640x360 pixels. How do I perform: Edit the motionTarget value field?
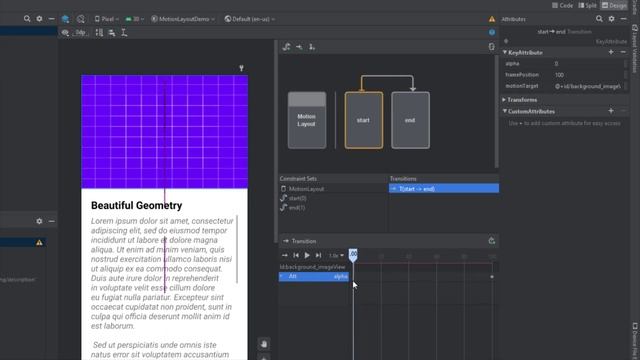[588, 86]
